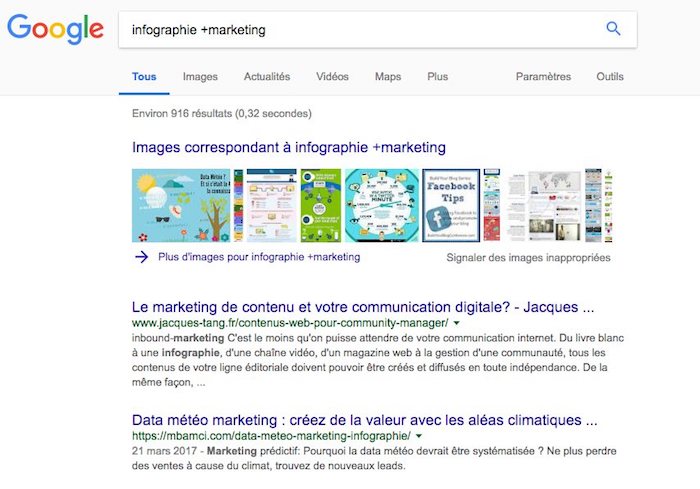Go to the Maps tab
Image resolution: width=700 pixels, height=489 pixels.
click(388, 76)
